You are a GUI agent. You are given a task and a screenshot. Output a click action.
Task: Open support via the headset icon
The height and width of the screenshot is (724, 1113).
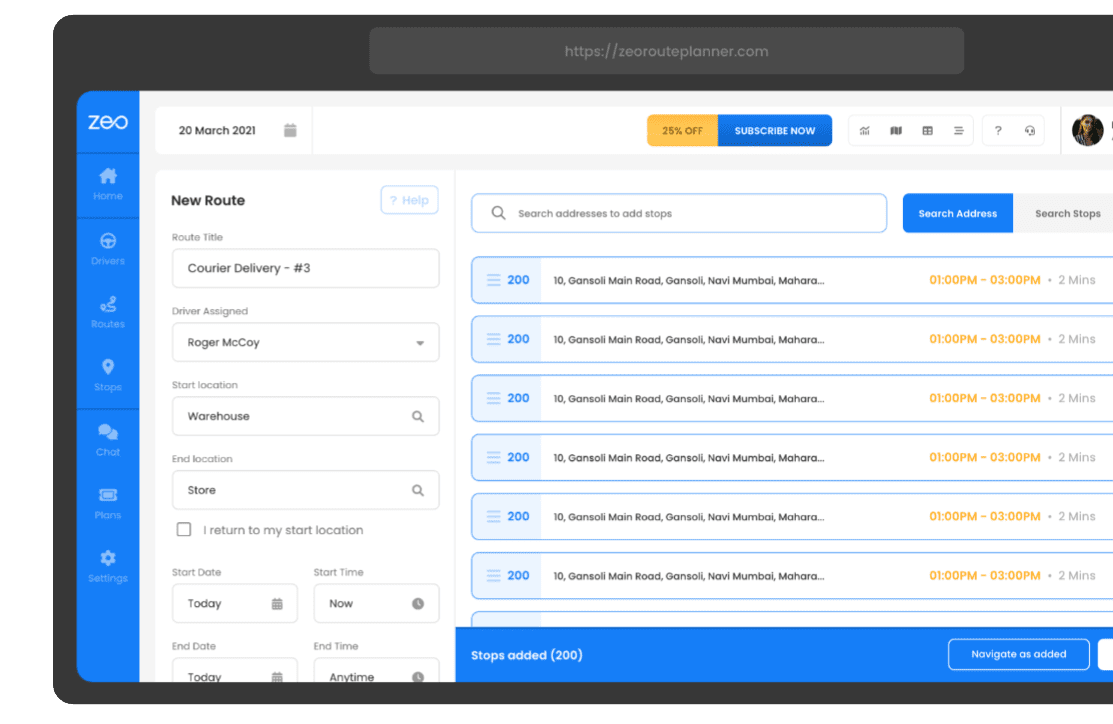pyautogui.click(x=1030, y=130)
